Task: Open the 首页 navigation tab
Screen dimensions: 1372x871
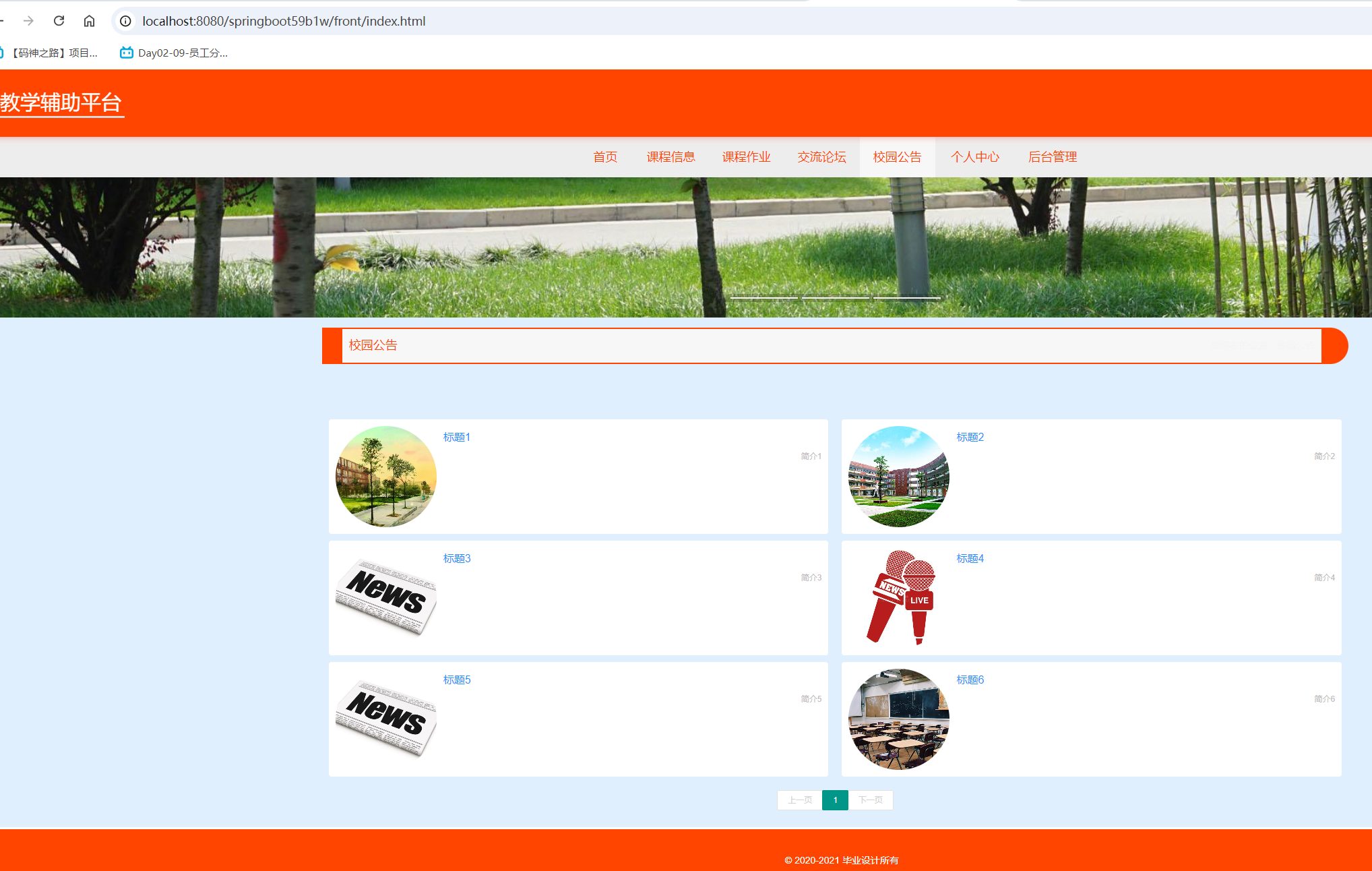Action: (x=605, y=157)
